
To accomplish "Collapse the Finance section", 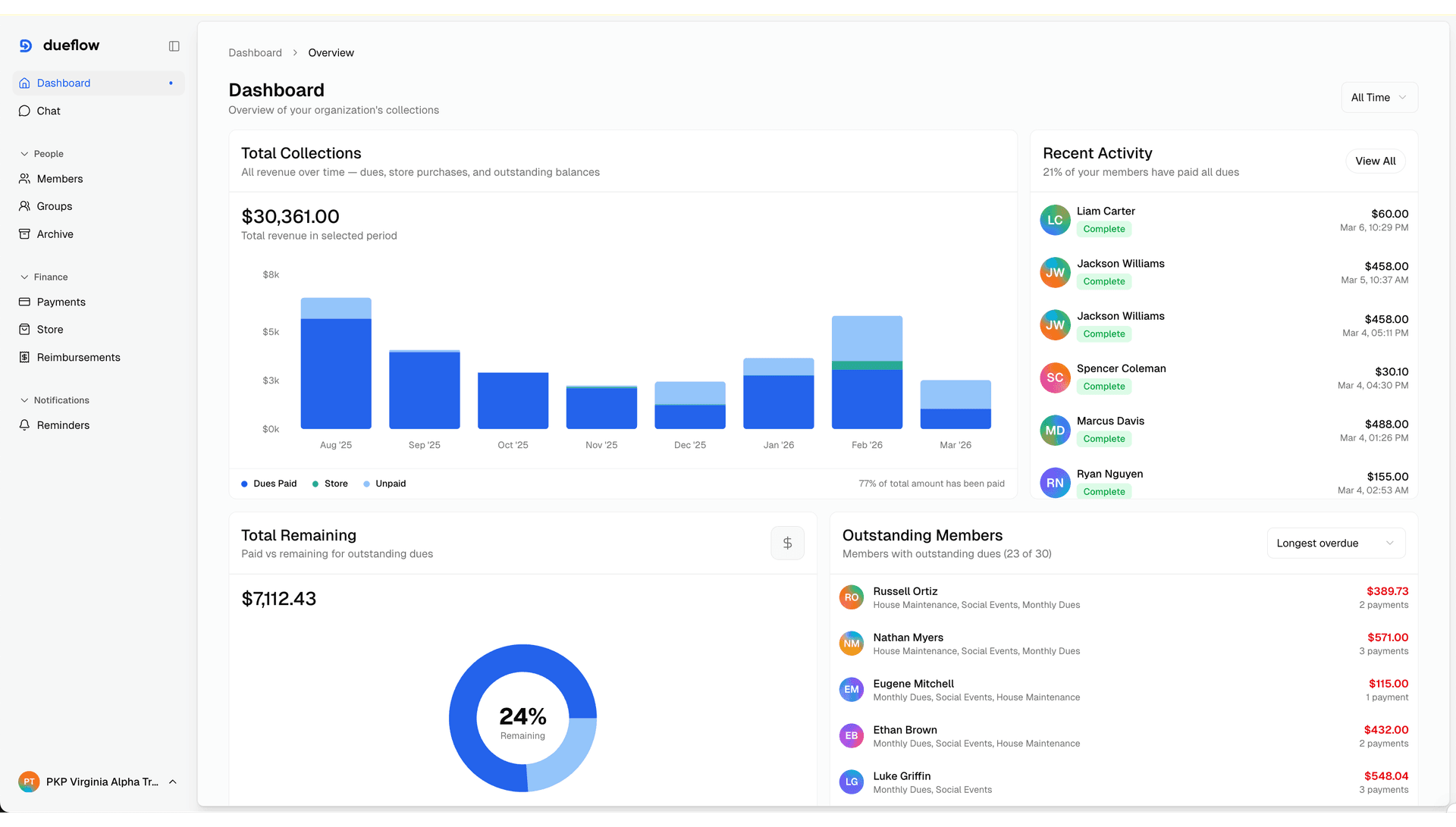I will (44, 277).
